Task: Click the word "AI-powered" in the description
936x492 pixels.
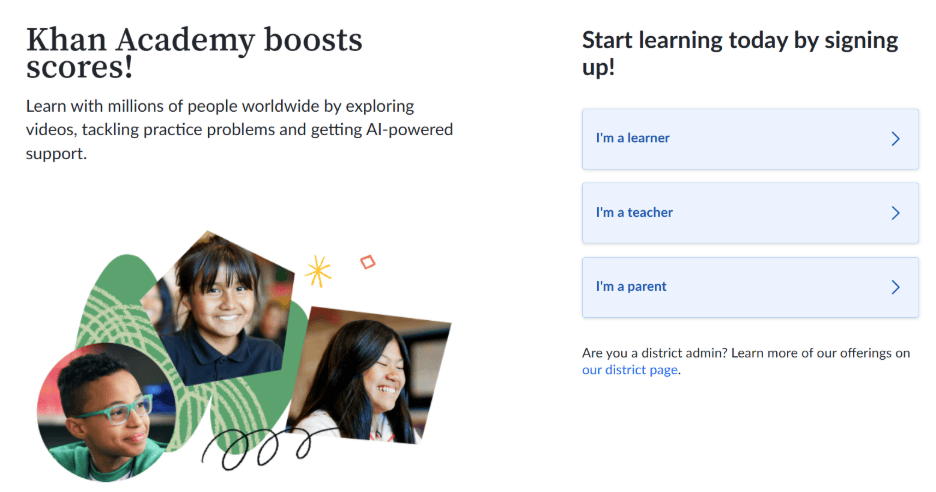Action: (410, 130)
